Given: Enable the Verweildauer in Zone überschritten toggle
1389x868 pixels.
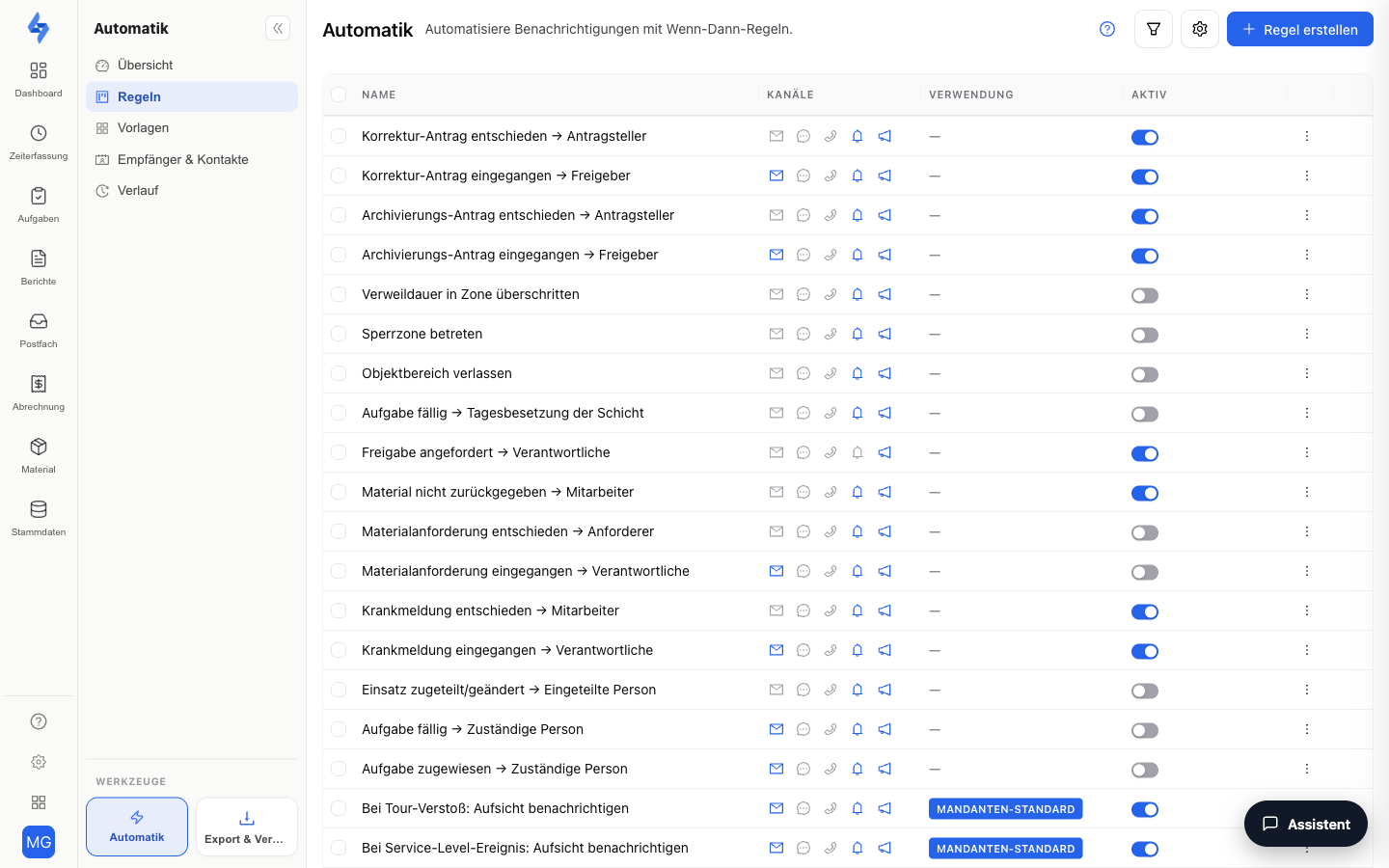Looking at the screenshot, I should point(1145,295).
